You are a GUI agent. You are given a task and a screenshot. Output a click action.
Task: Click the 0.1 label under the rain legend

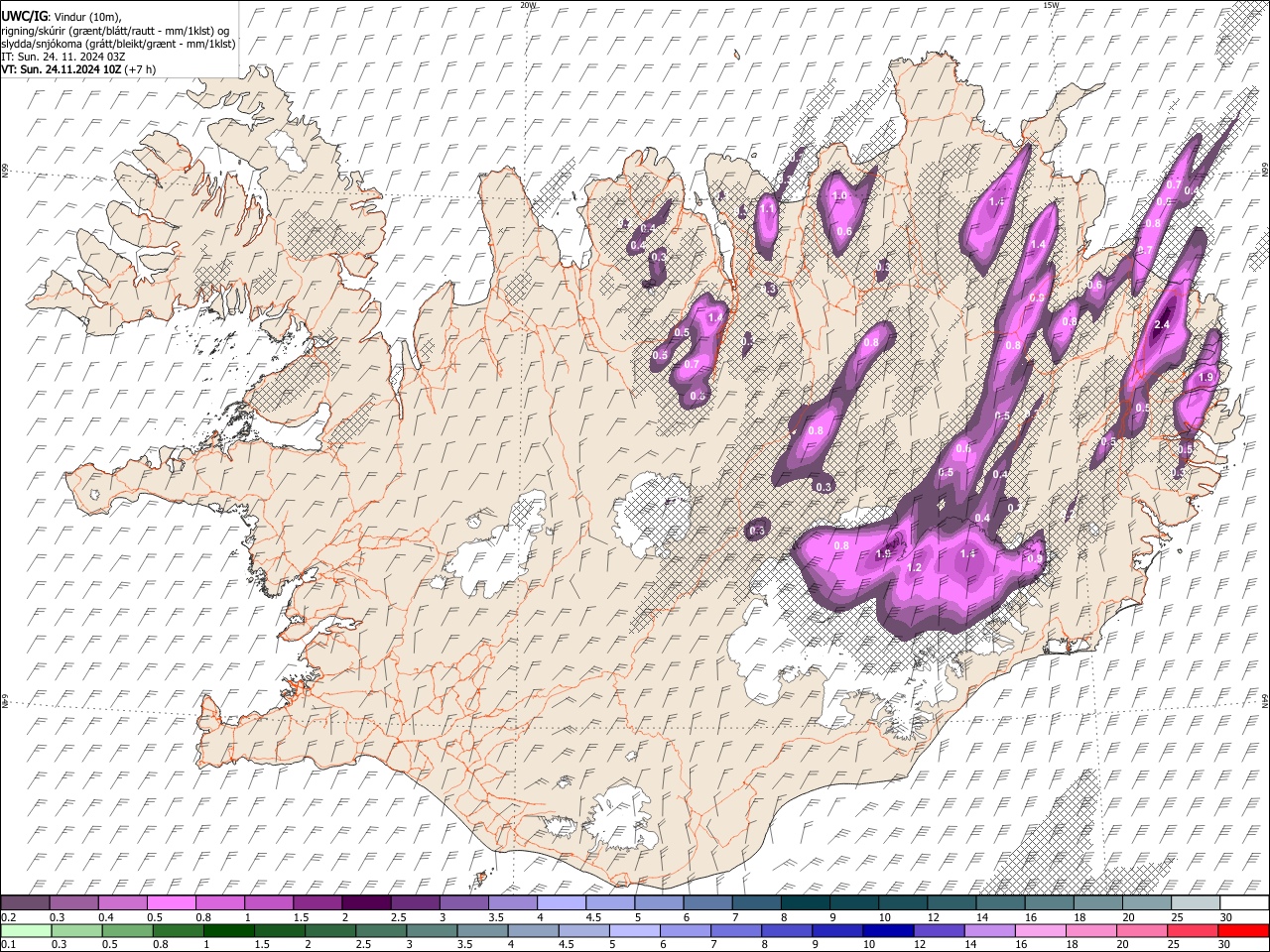tap(9, 944)
